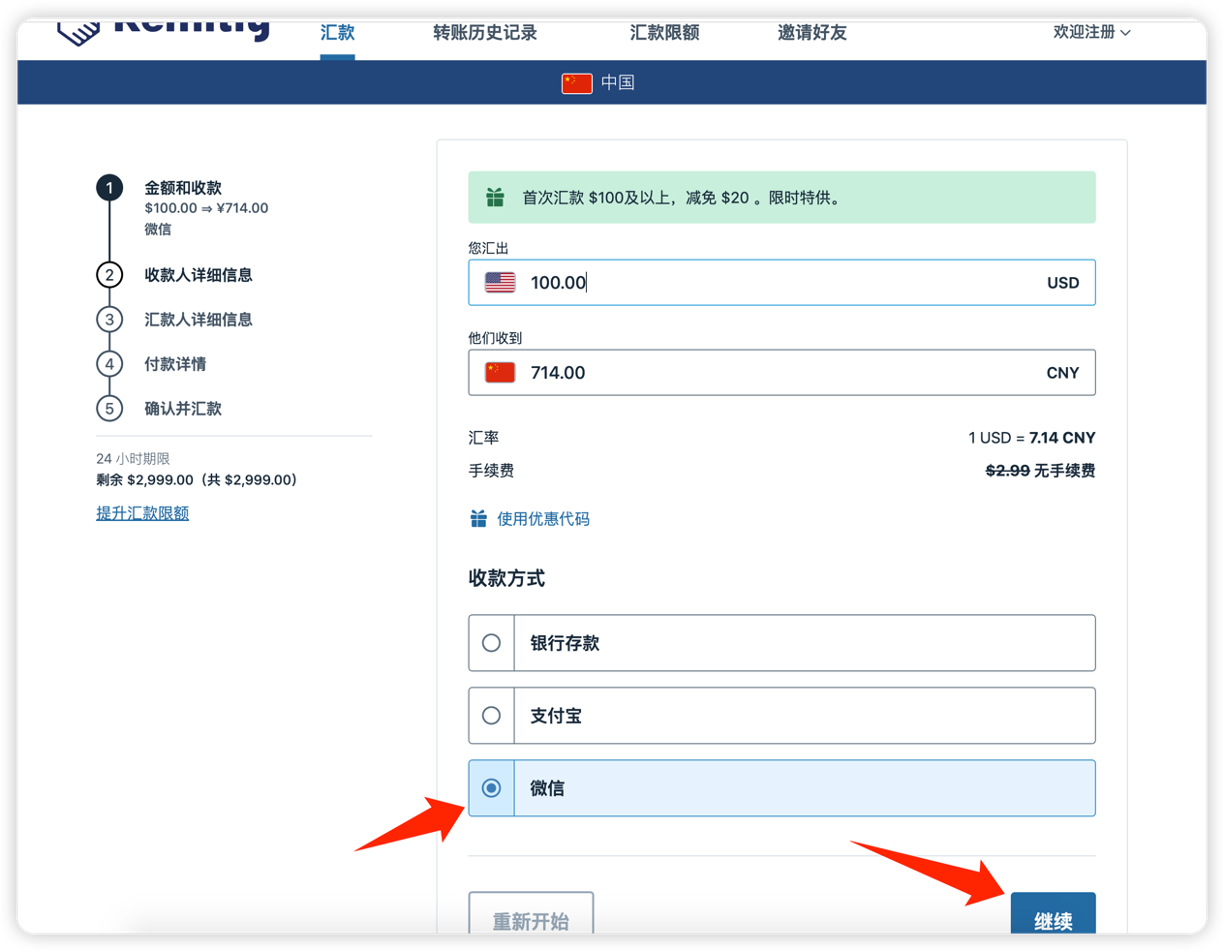
Task: Click the 无手续费 fee text
Action: [1065, 470]
